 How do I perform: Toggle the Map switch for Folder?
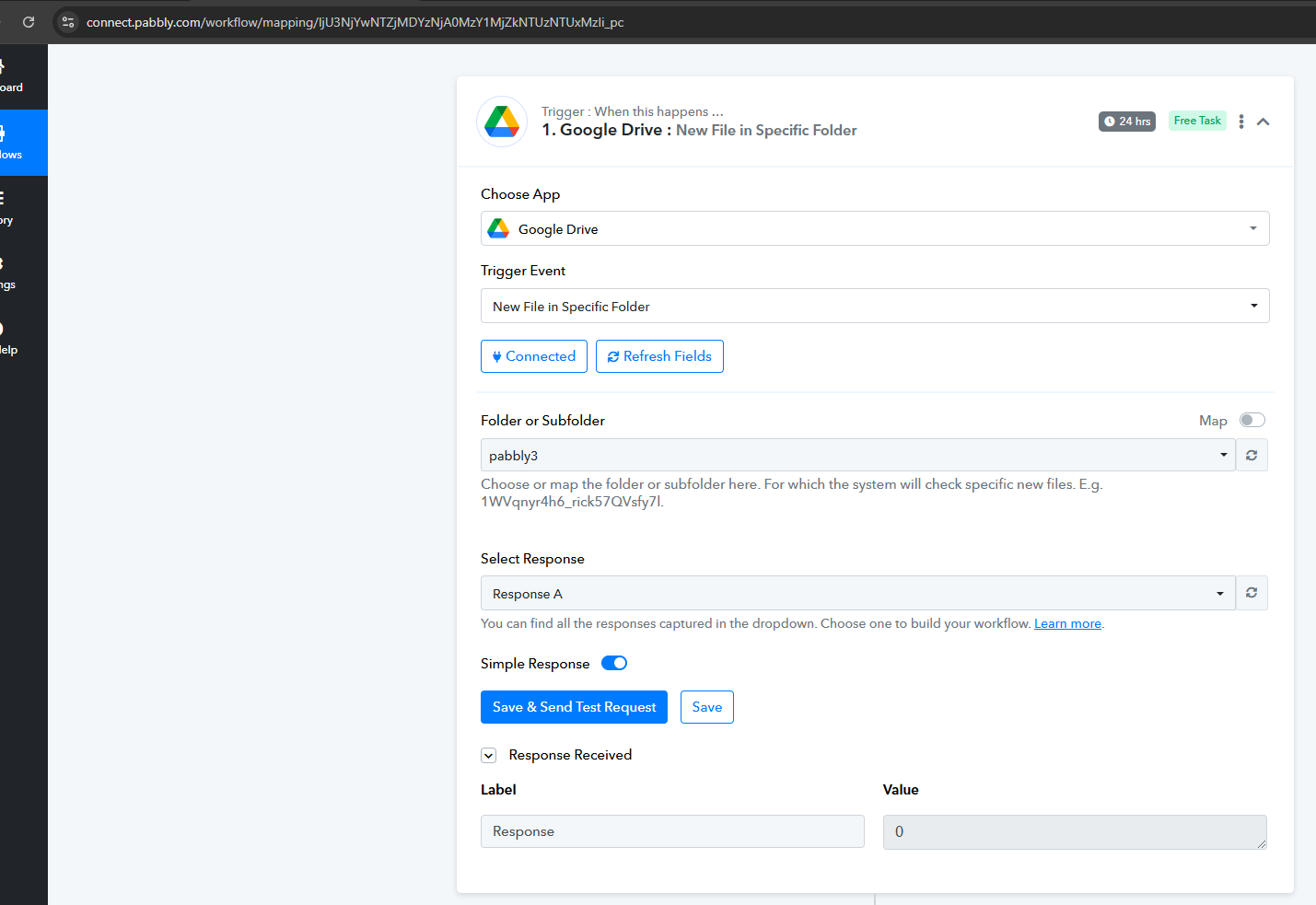click(1252, 420)
